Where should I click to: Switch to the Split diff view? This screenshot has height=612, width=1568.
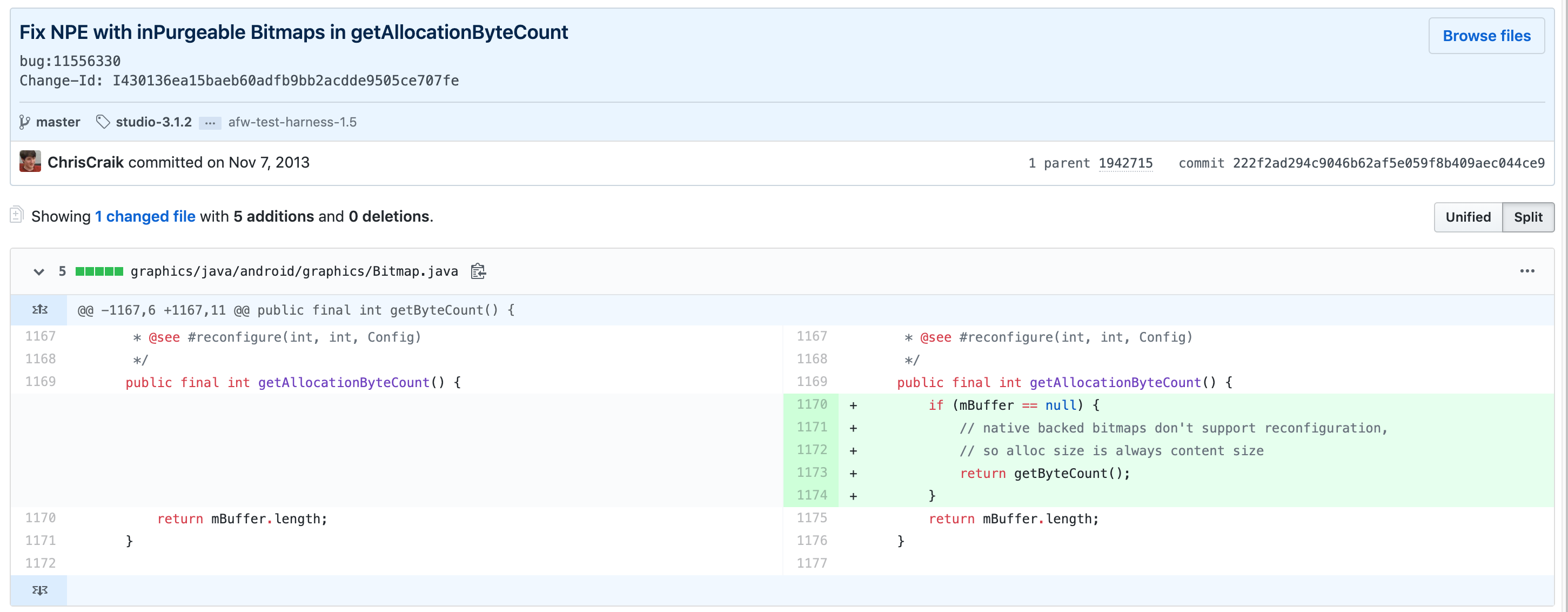tap(1527, 217)
